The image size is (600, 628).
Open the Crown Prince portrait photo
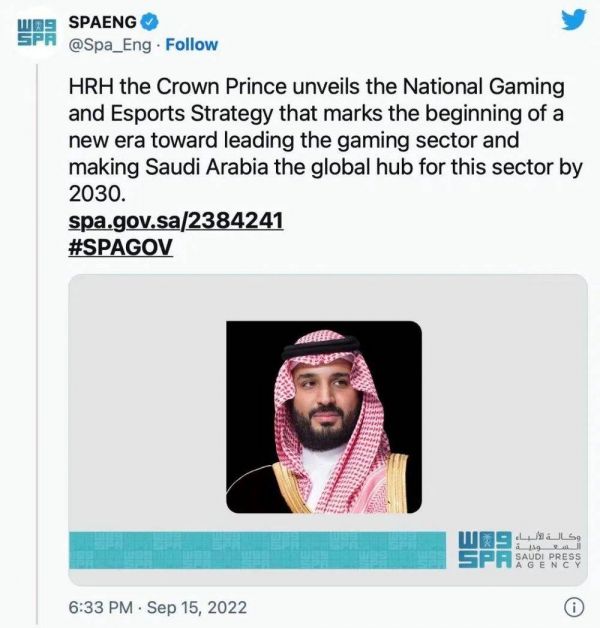pyautogui.click(x=323, y=417)
